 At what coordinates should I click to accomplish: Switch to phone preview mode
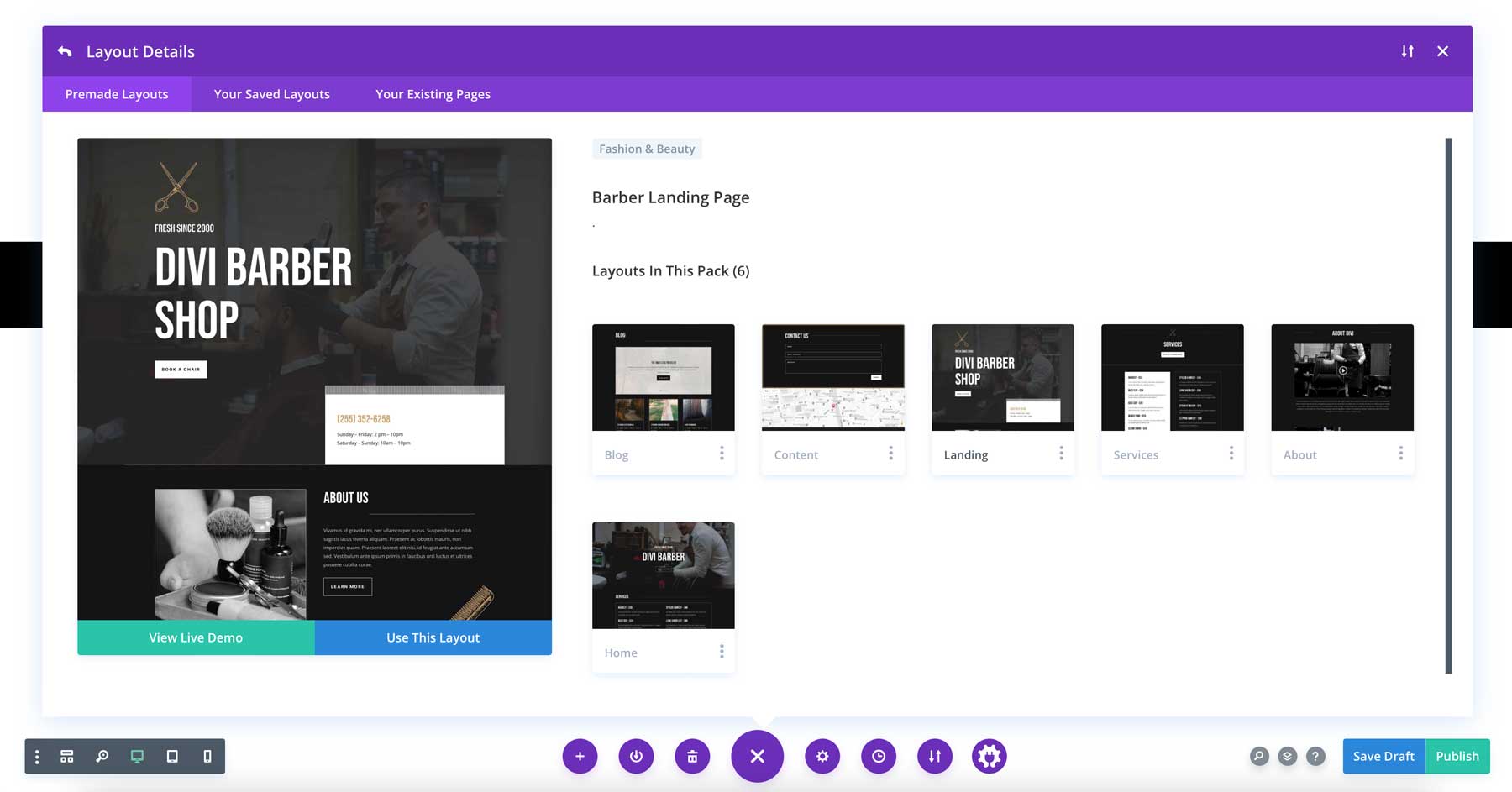pyautogui.click(x=207, y=756)
